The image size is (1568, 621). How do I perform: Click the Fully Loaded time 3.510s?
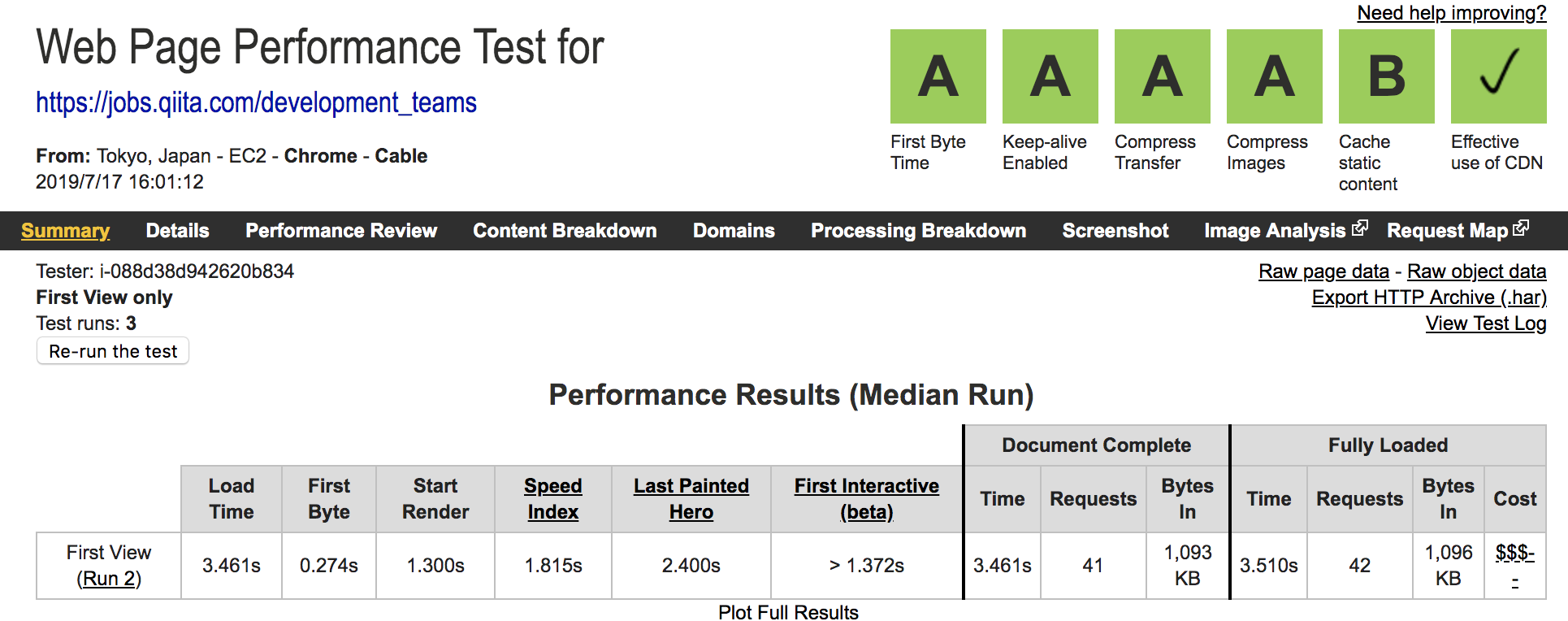(x=1269, y=566)
